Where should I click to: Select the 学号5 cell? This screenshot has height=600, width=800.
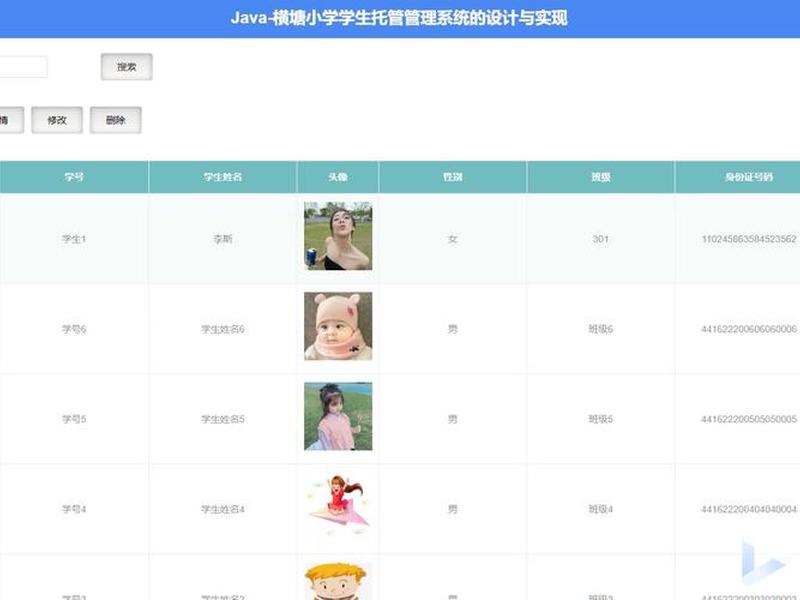(x=74, y=419)
